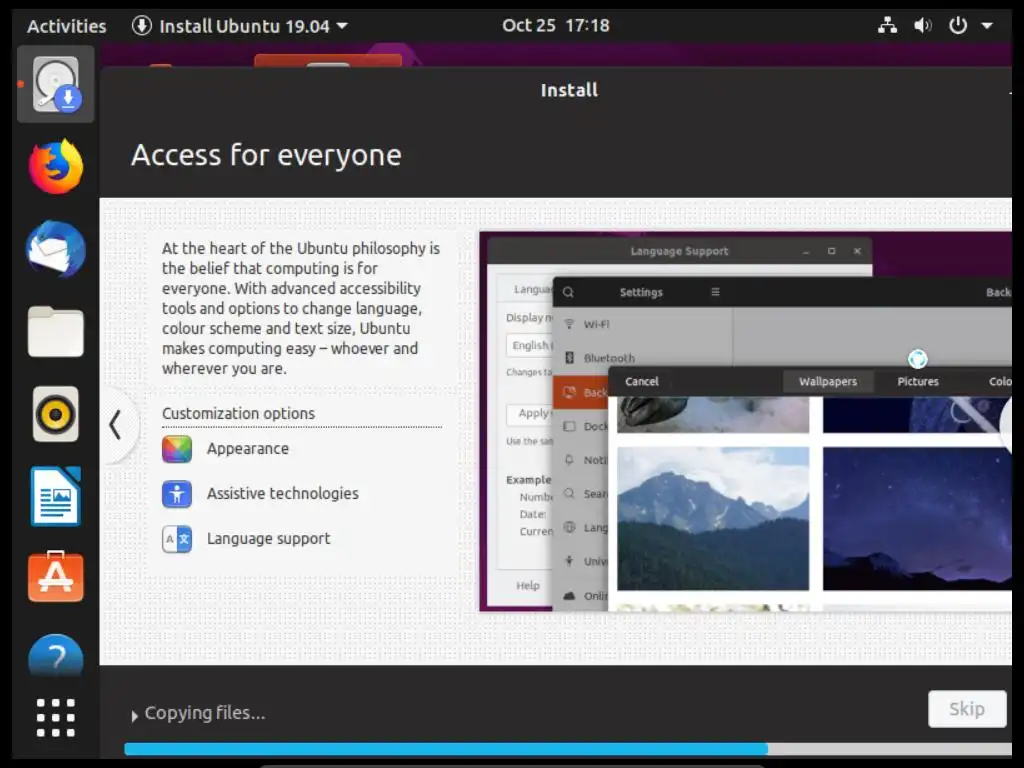The image size is (1024, 768).
Task: Open the system menu arrow
Action: (987, 26)
